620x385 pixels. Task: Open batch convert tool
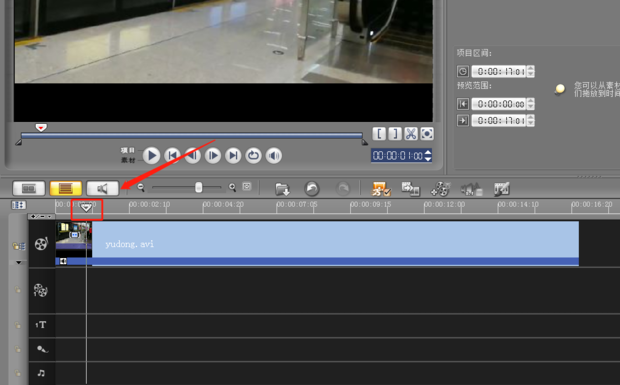click(410, 189)
